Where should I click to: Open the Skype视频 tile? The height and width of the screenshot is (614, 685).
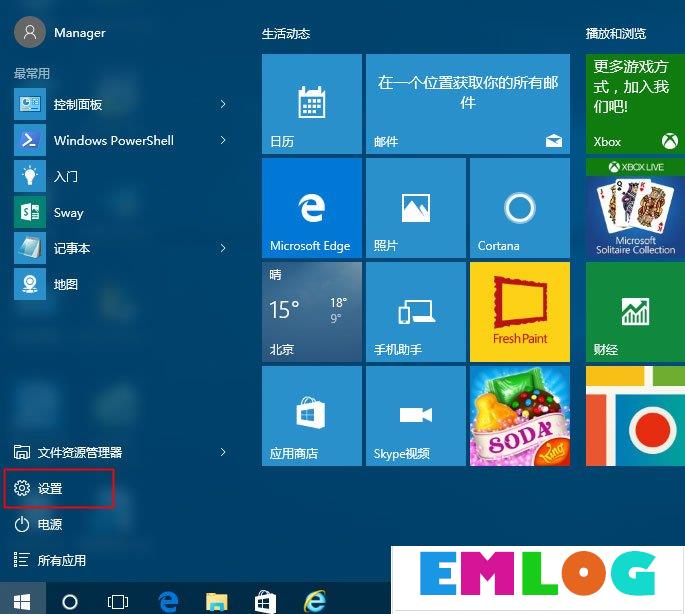415,416
